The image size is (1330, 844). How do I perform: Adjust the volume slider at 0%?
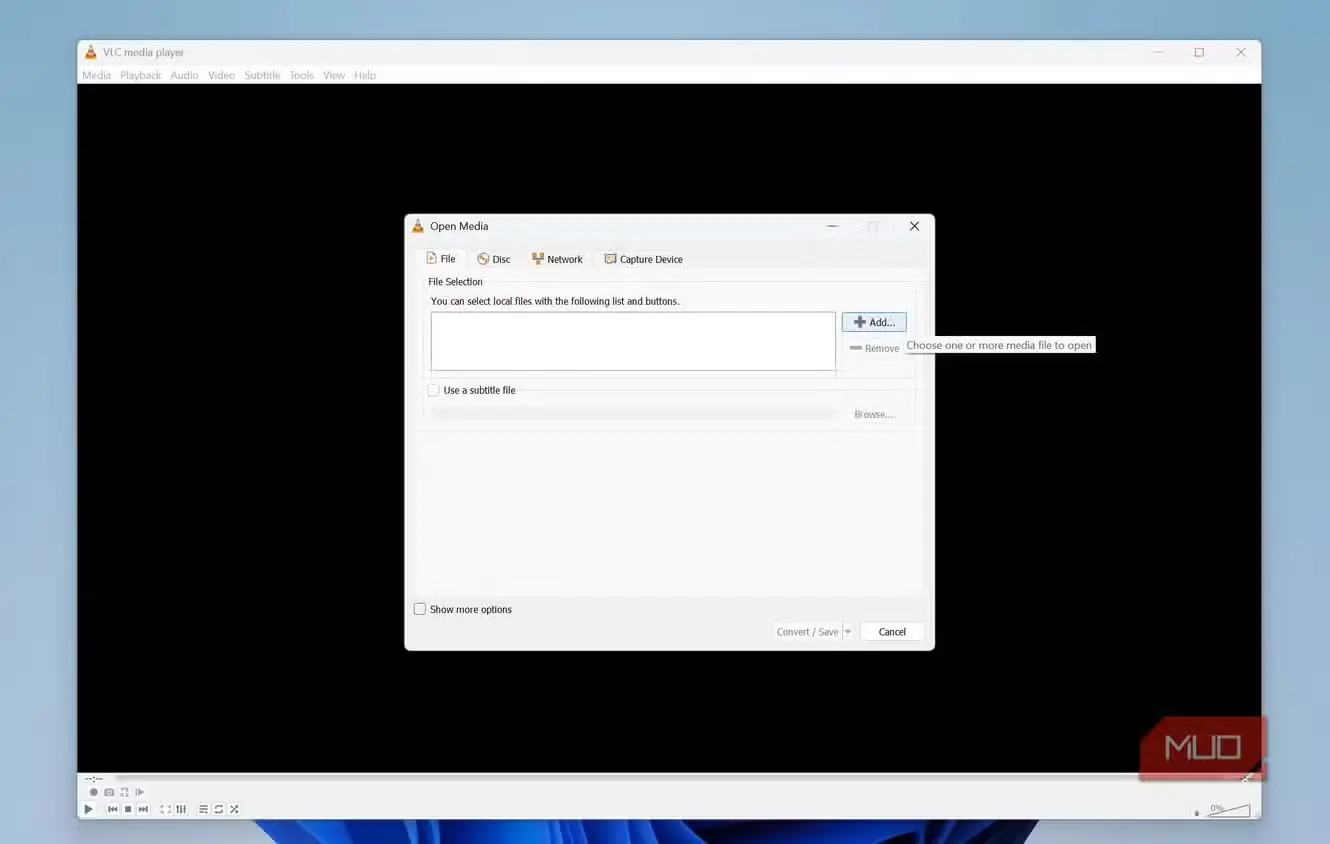pos(1228,810)
